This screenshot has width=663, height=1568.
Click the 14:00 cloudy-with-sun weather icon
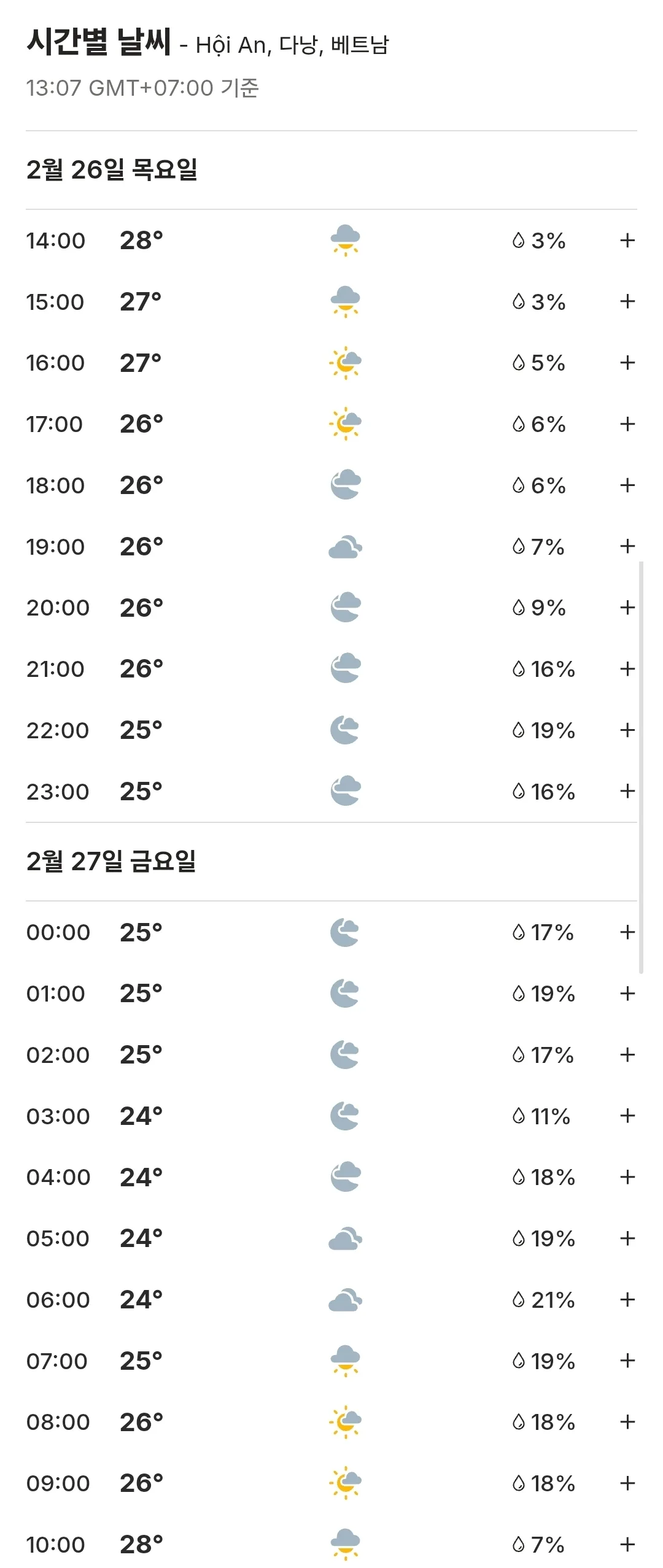345,240
